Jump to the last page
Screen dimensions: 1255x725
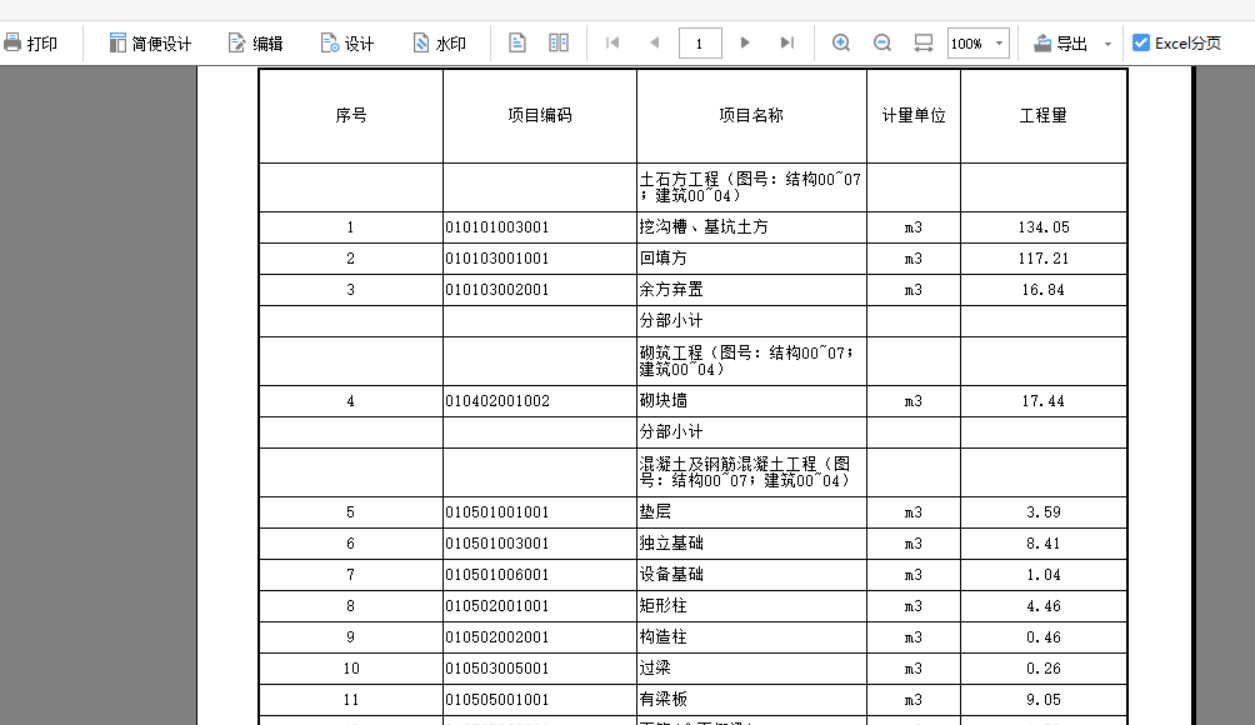click(785, 43)
